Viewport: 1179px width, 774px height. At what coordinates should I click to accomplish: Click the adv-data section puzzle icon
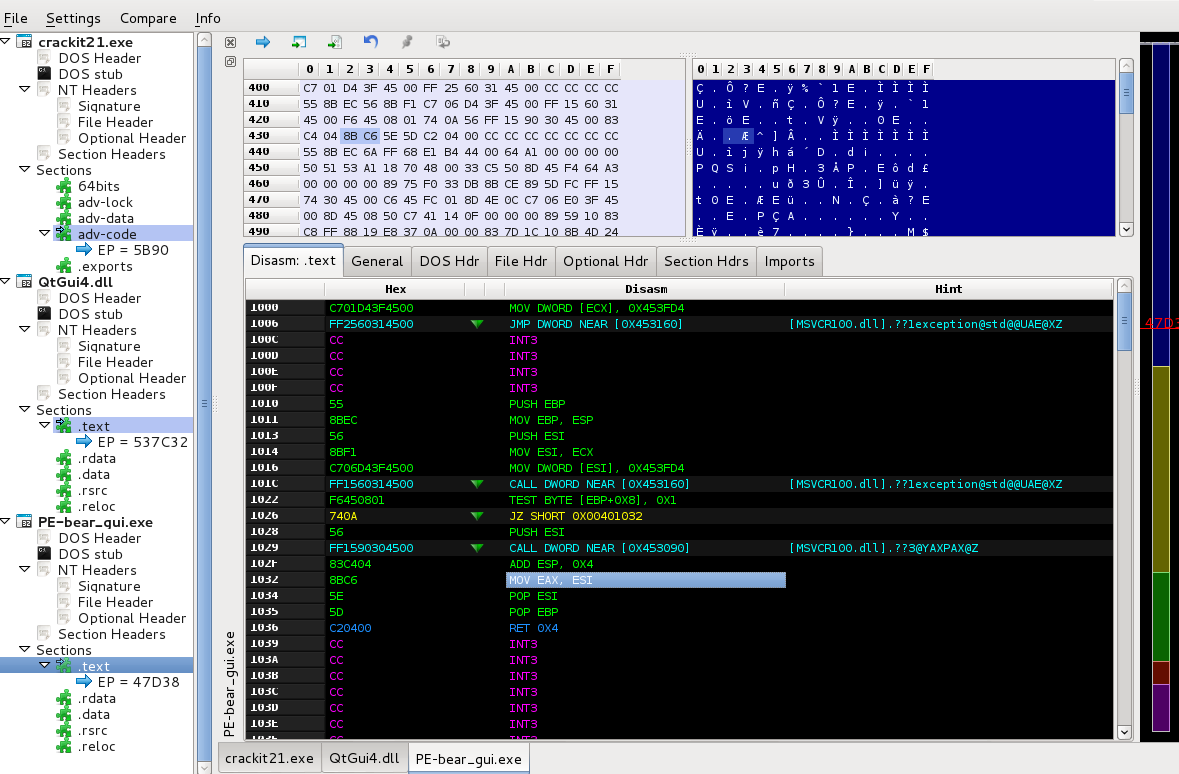pyautogui.click(x=64, y=218)
